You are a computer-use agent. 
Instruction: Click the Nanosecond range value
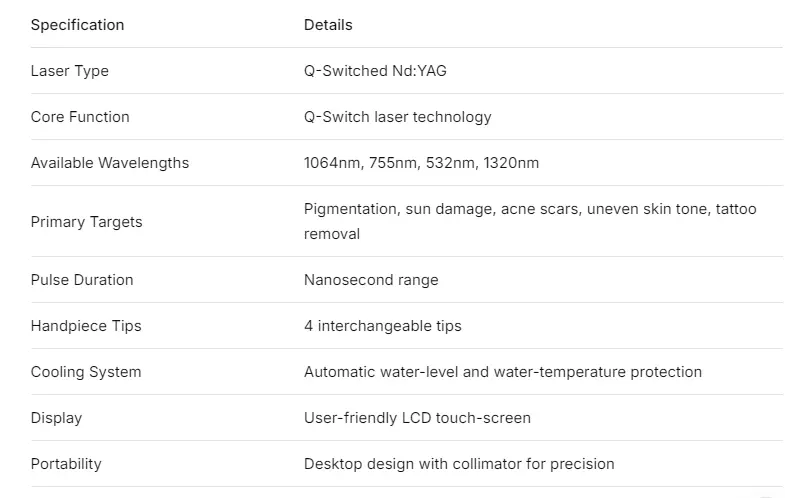(371, 280)
